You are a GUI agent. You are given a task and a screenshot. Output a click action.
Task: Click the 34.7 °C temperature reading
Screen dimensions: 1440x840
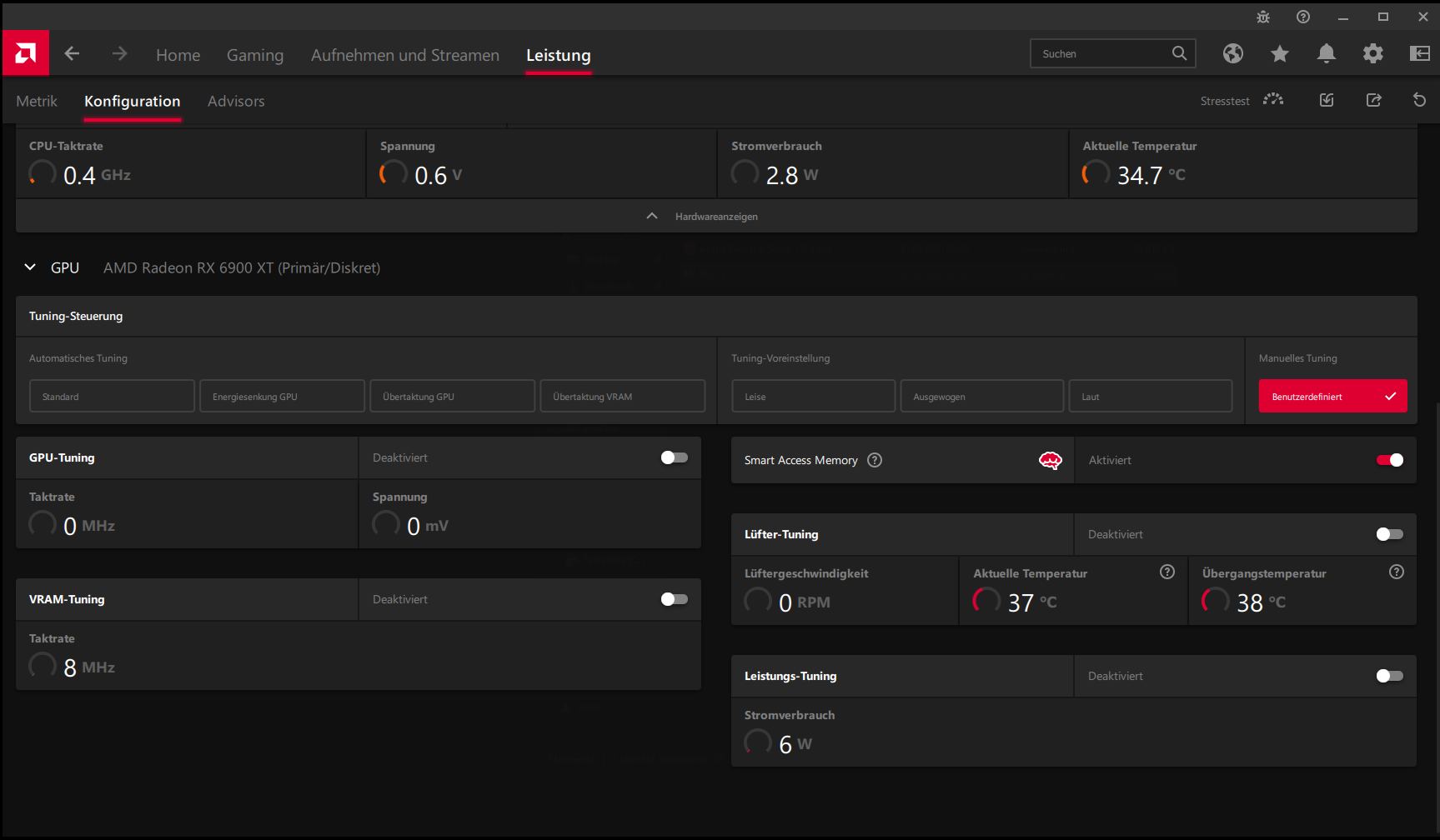tap(1151, 175)
